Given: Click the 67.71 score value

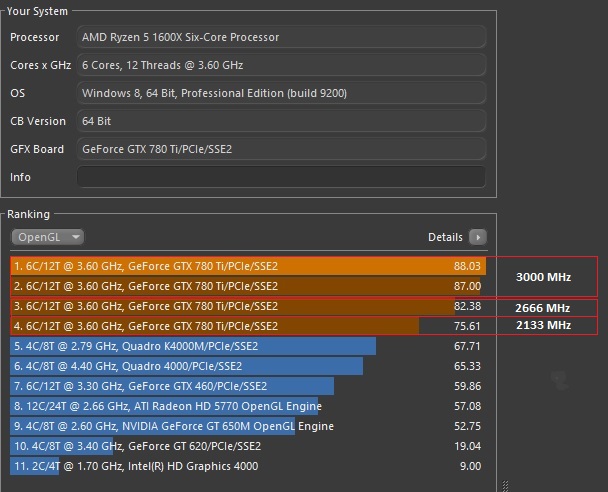Looking at the screenshot, I should 467,346.
